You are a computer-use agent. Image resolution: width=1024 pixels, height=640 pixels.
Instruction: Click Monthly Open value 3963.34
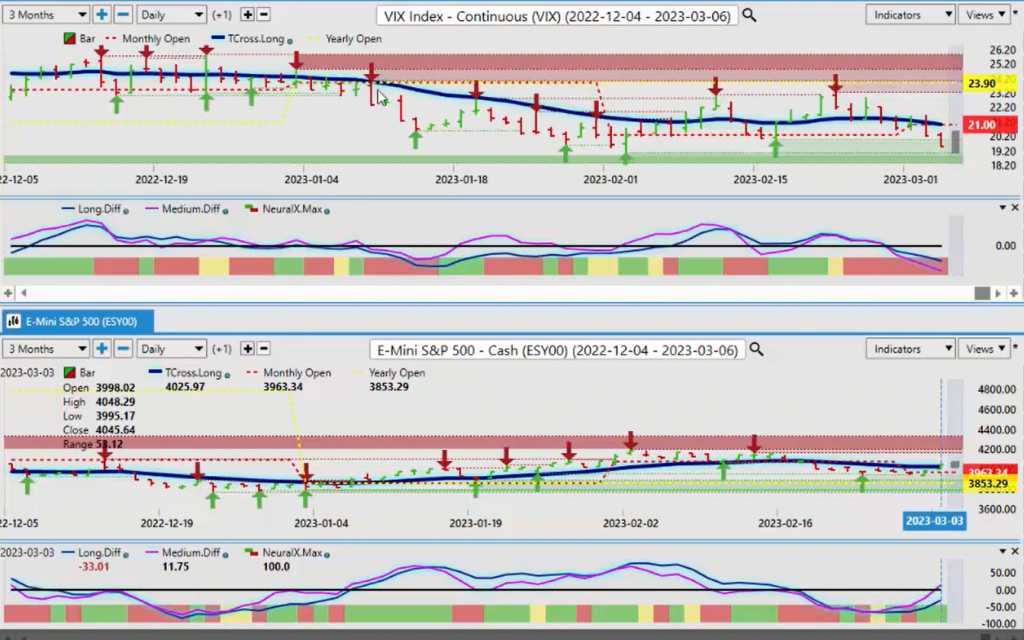[283, 387]
